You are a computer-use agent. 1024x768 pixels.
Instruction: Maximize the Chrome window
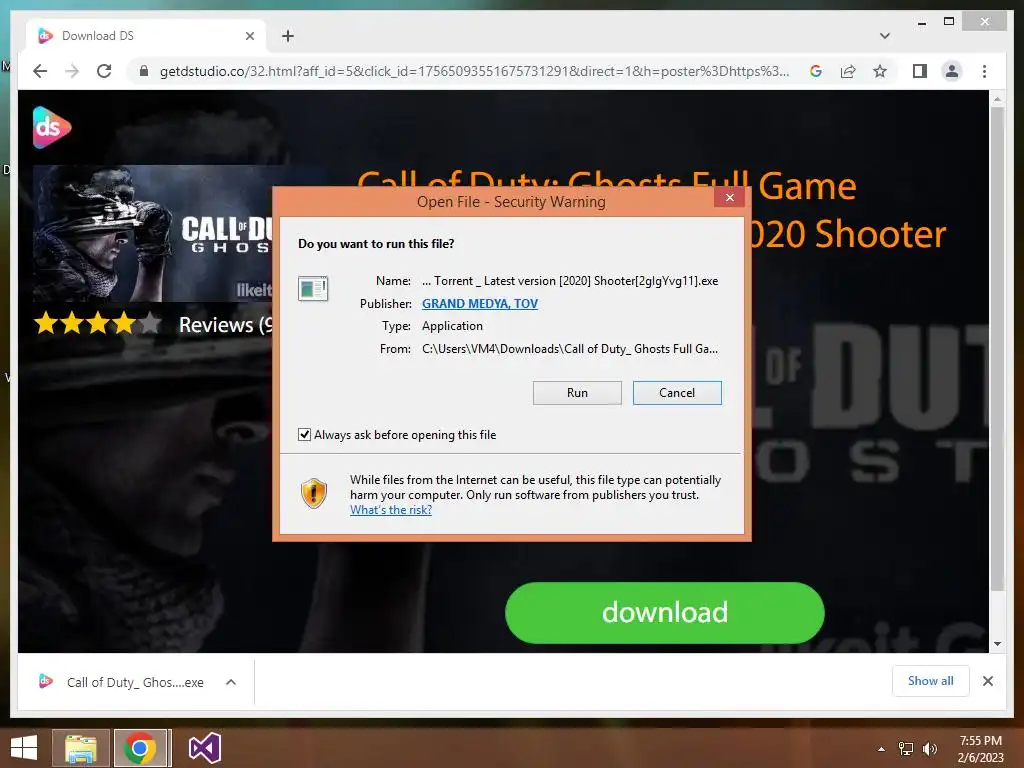click(x=949, y=22)
